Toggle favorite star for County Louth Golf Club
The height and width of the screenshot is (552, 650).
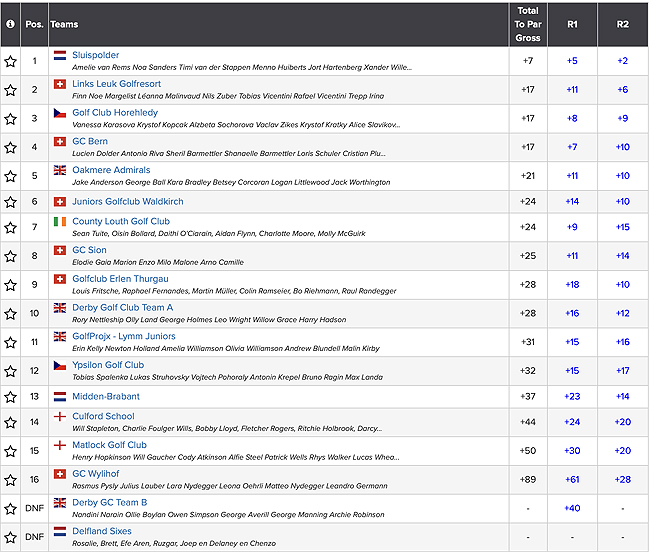(10, 228)
